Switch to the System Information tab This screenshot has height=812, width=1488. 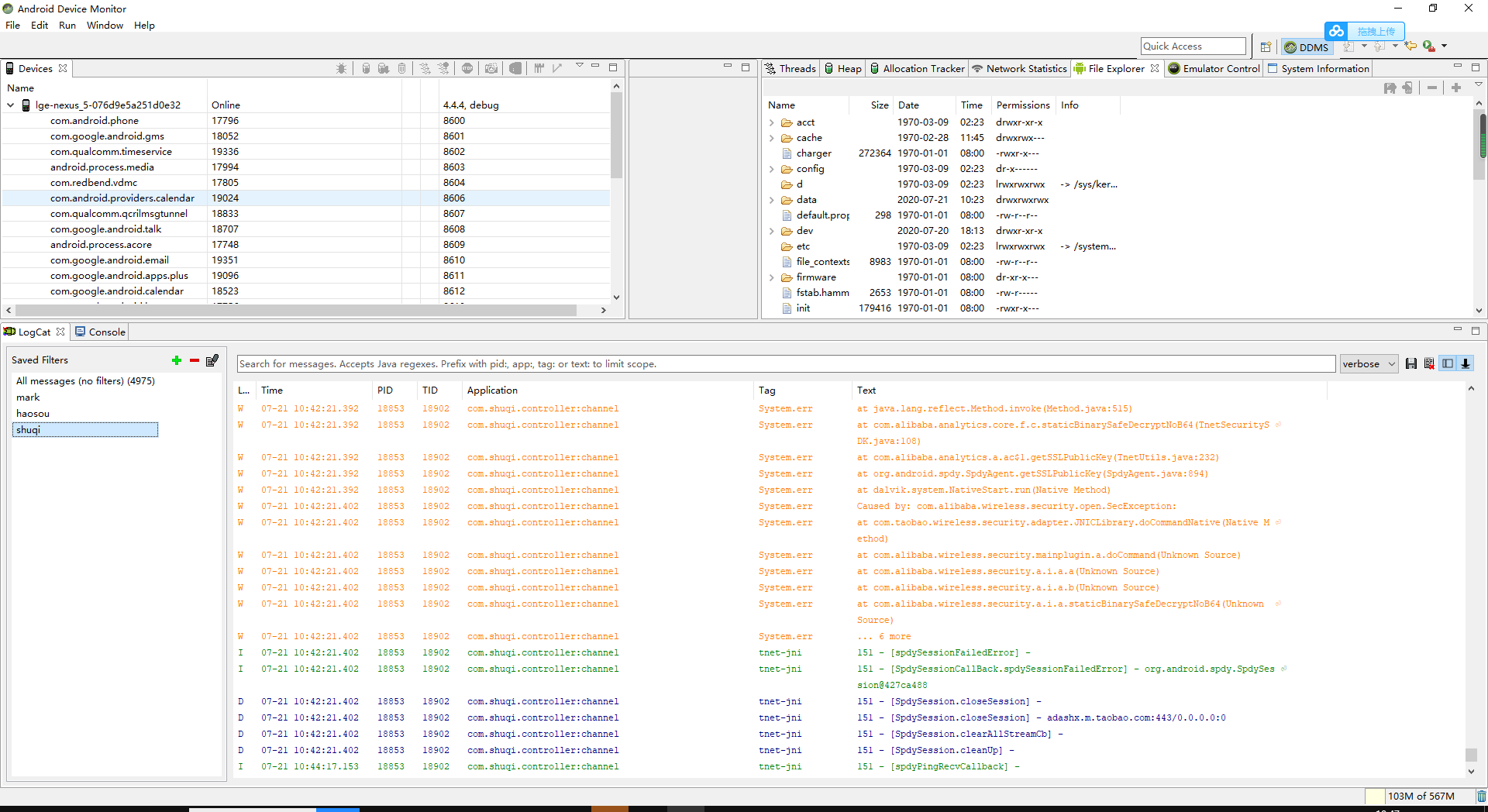(1318, 68)
